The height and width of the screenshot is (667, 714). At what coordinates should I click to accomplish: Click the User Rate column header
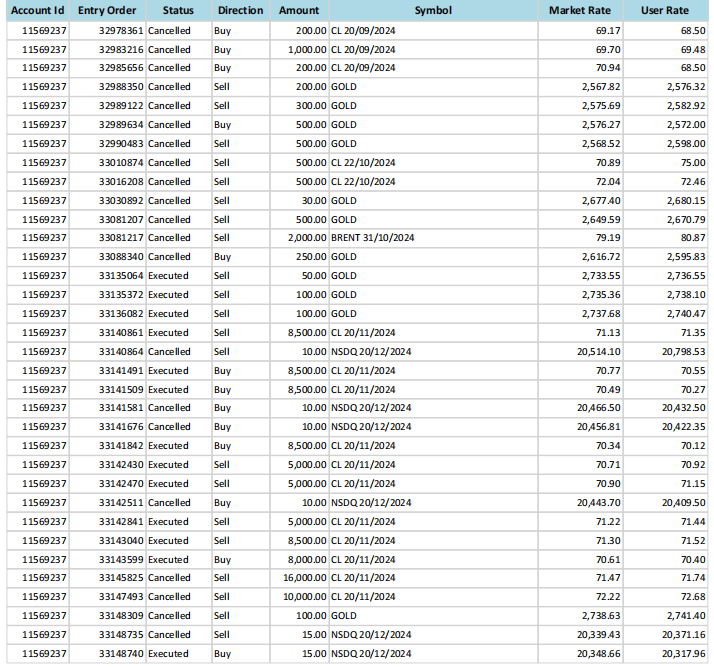coord(669,10)
